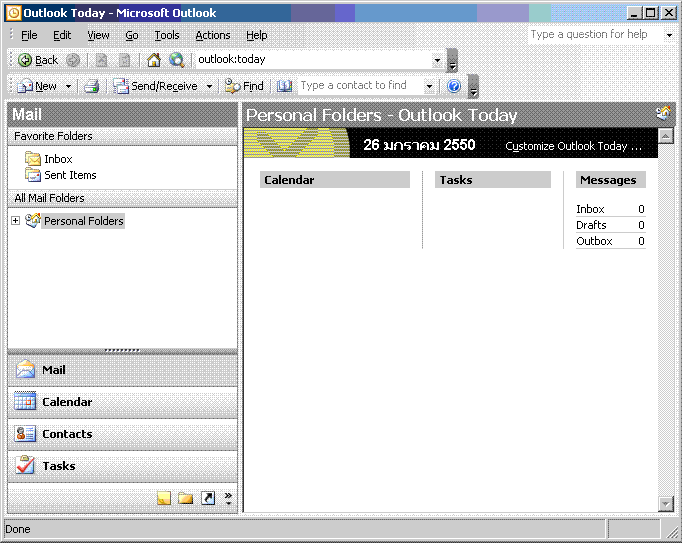Viewport: 682px width, 543px height.
Task: Click the Refresh page icon in web toolbar
Action: 125,60
